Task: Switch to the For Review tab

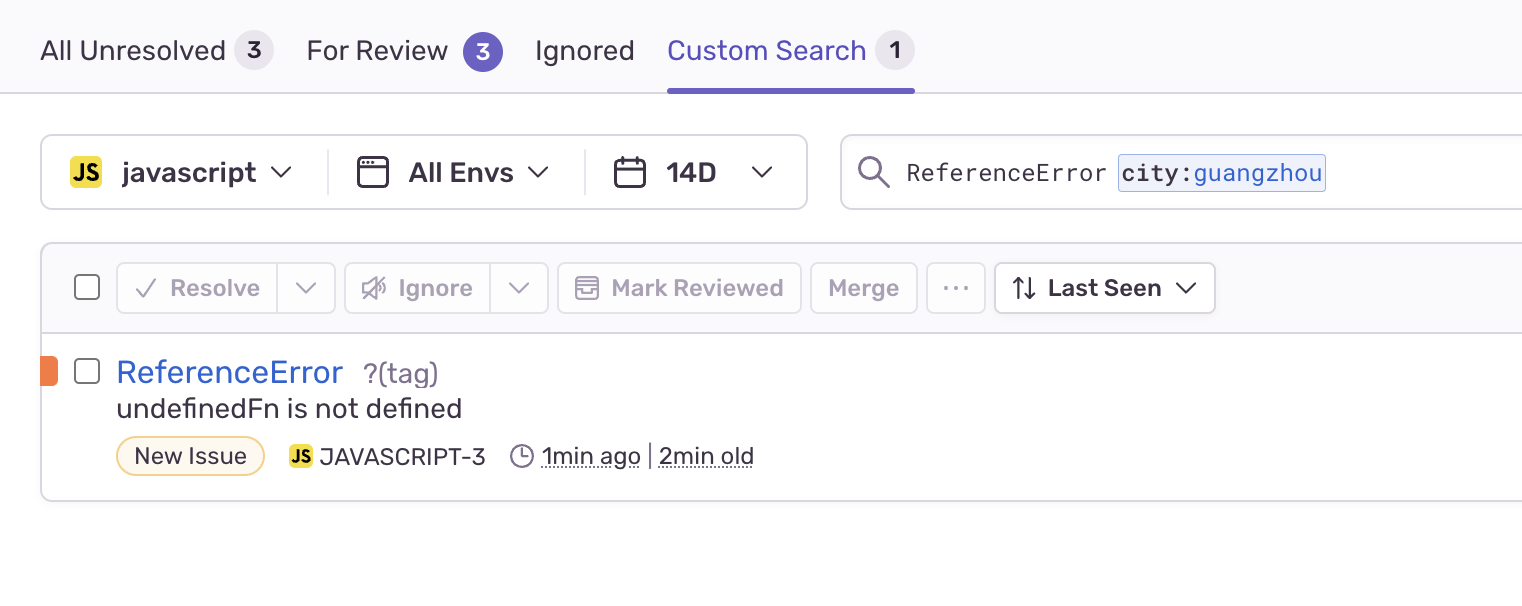Action: pyautogui.click(x=404, y=51)
